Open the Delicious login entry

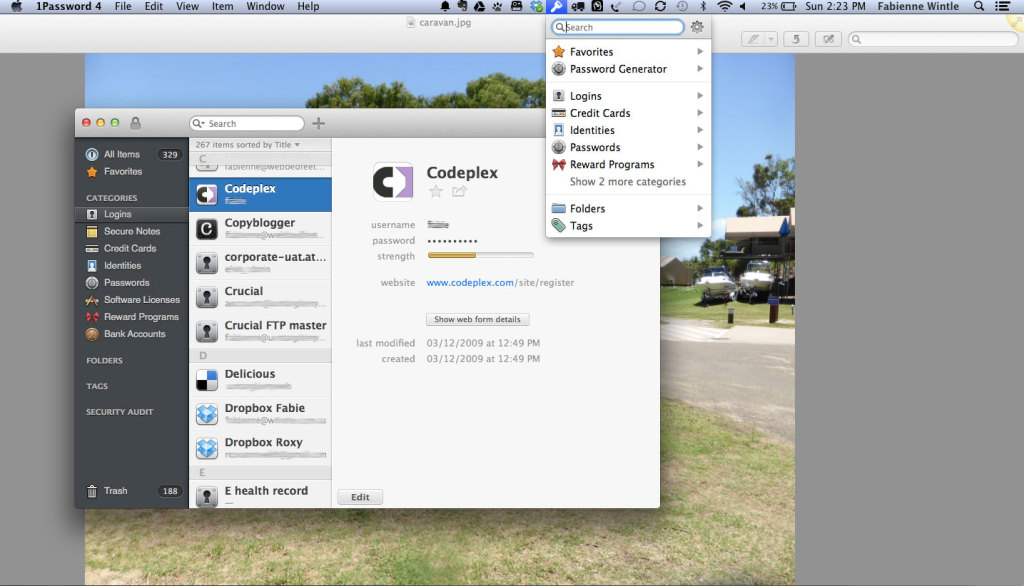pos(260,380)
